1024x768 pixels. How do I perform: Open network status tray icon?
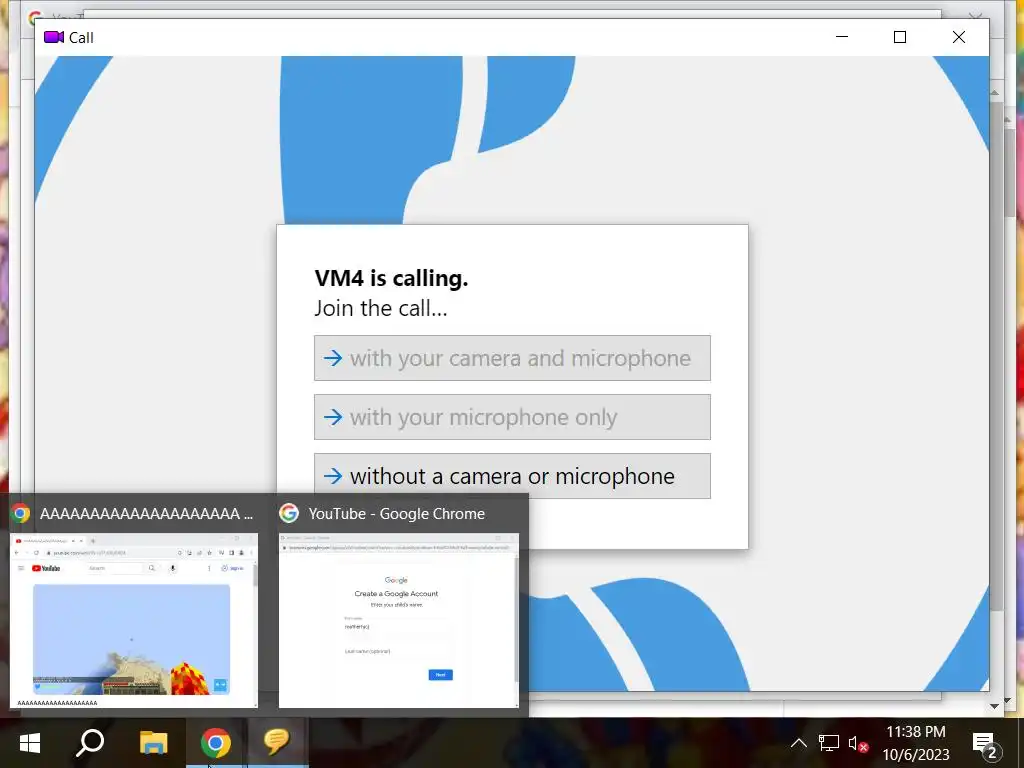point(829,743)
